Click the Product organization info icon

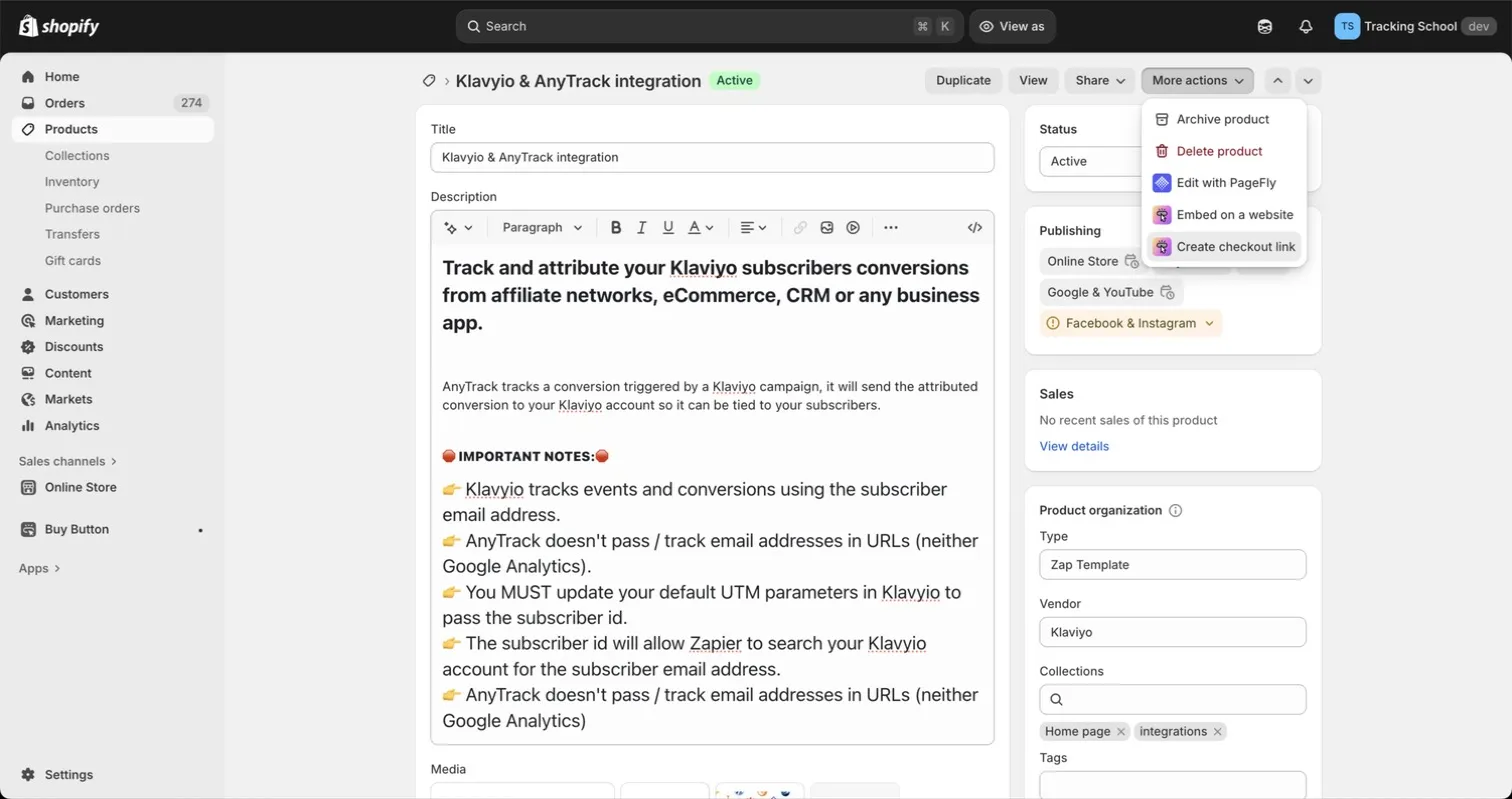click(1175, 510)
